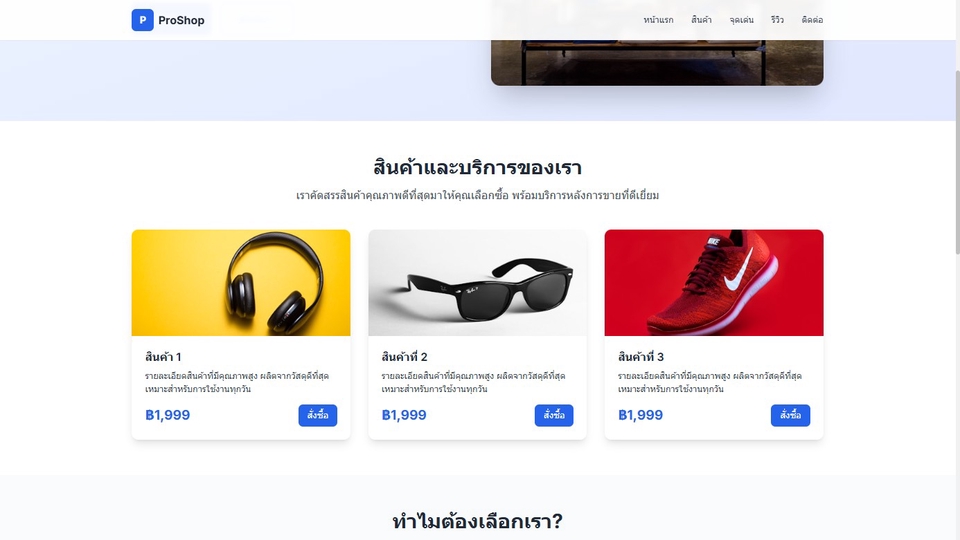960x540 pixels.
Task: Order สินค้าที่ 3 with สั่งซื้อ button
Action: coord(790,415)
